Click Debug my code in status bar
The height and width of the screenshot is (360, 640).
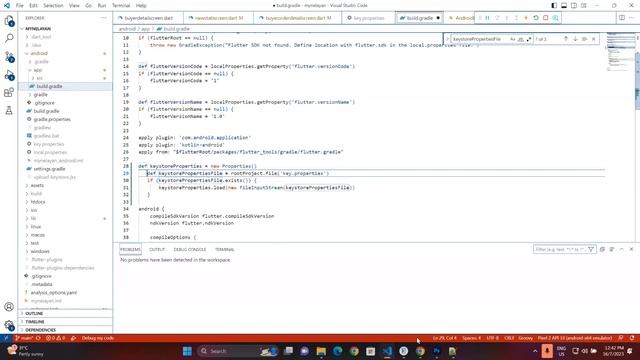click(x=98, y=338)
